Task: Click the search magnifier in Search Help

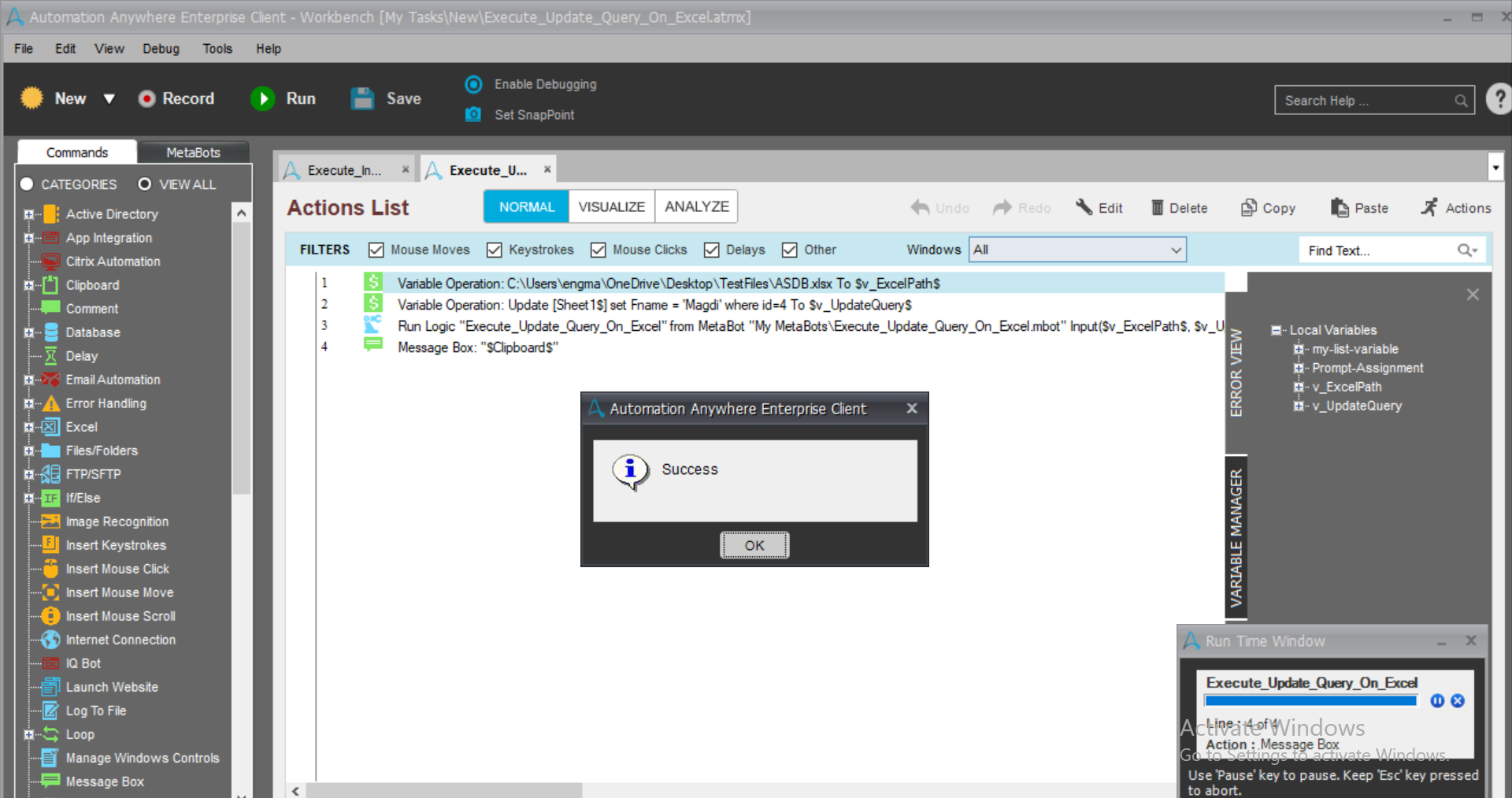Action: click(x=1461, y=101)
